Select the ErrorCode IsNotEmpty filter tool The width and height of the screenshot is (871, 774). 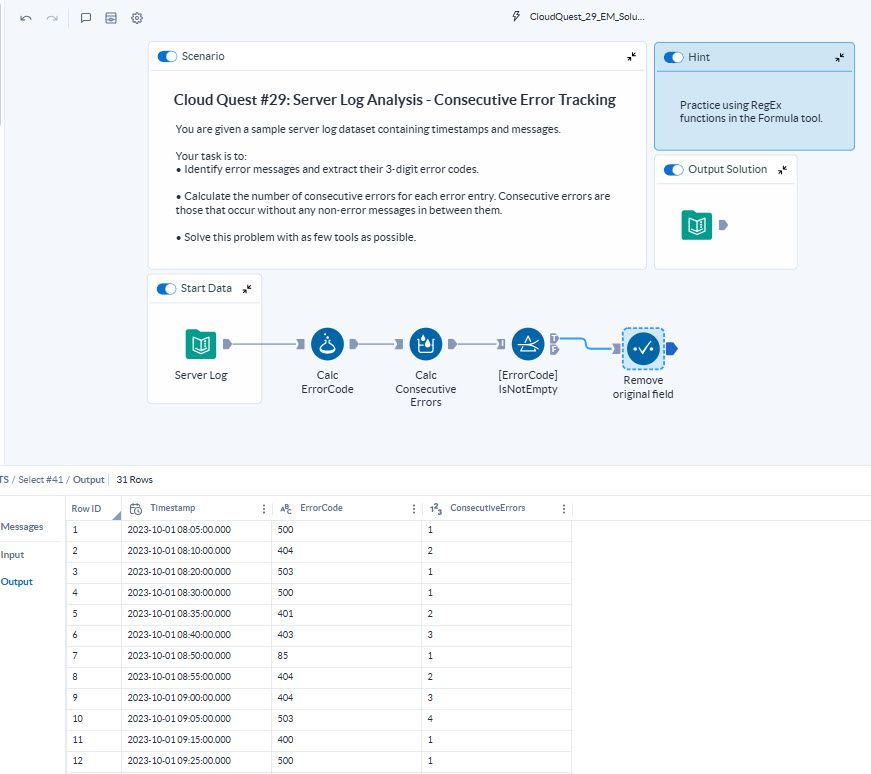(528, 344)
